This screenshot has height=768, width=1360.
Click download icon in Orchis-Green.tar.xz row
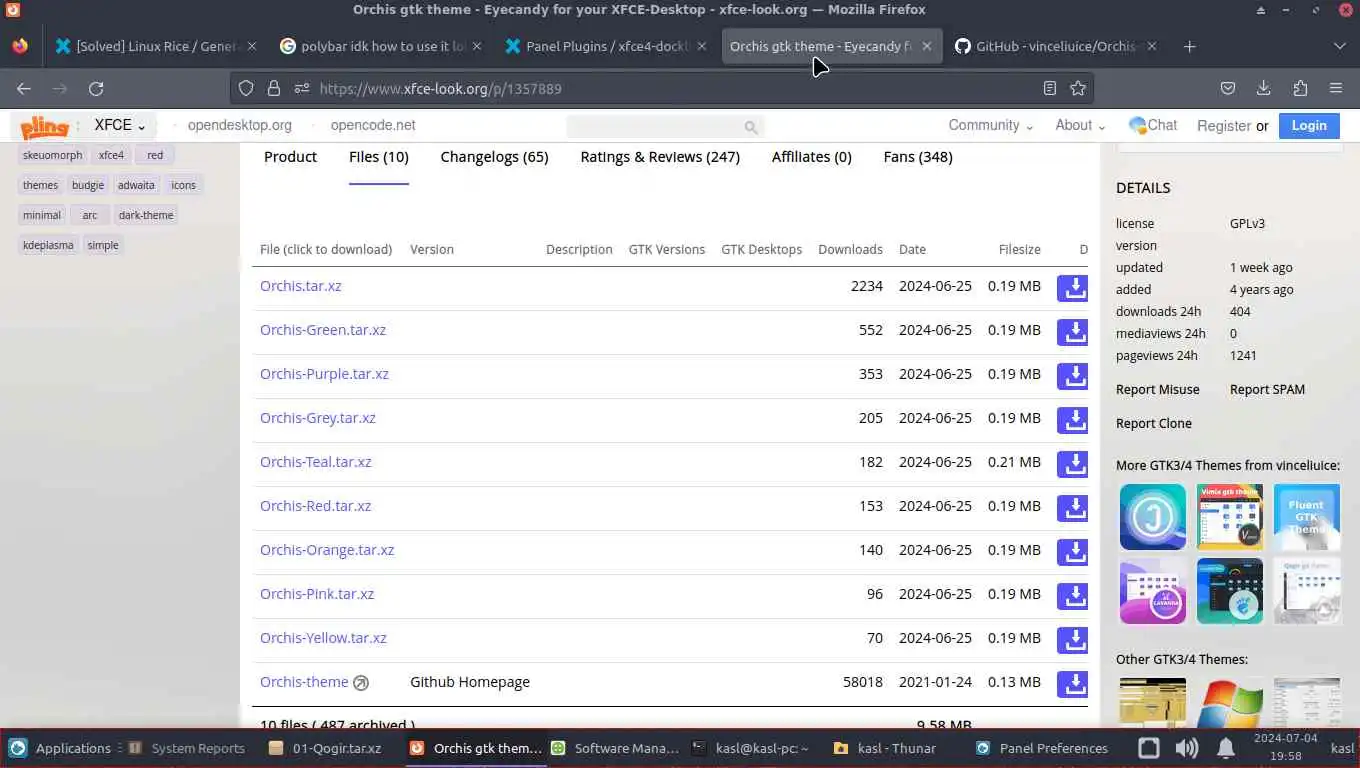pos(1072,332)
